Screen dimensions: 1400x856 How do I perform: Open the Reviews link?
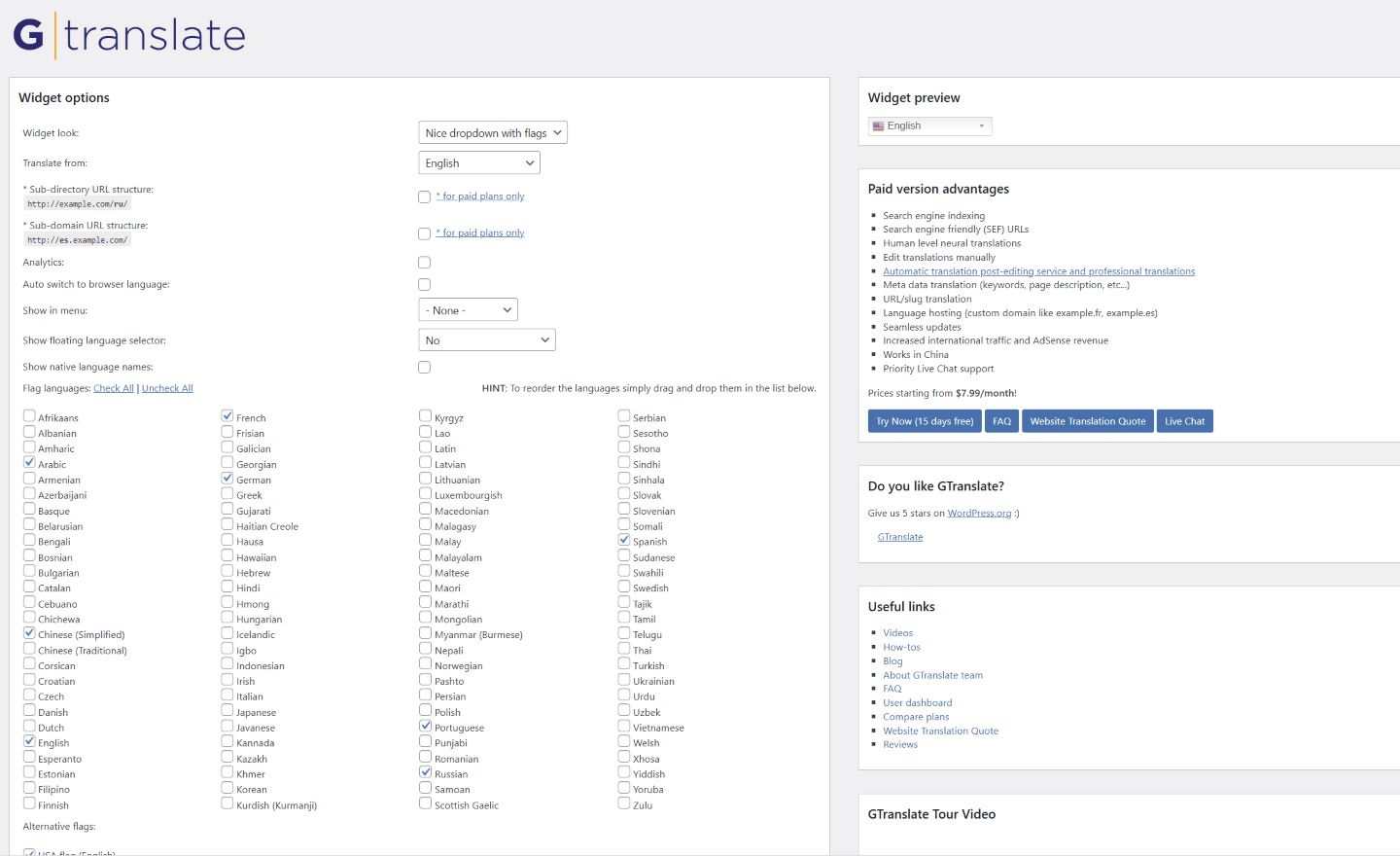(x=900, y=745)
